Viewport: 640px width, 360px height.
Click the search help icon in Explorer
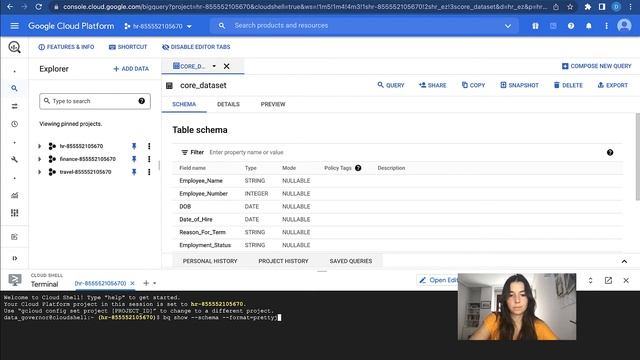pos(142,101)
